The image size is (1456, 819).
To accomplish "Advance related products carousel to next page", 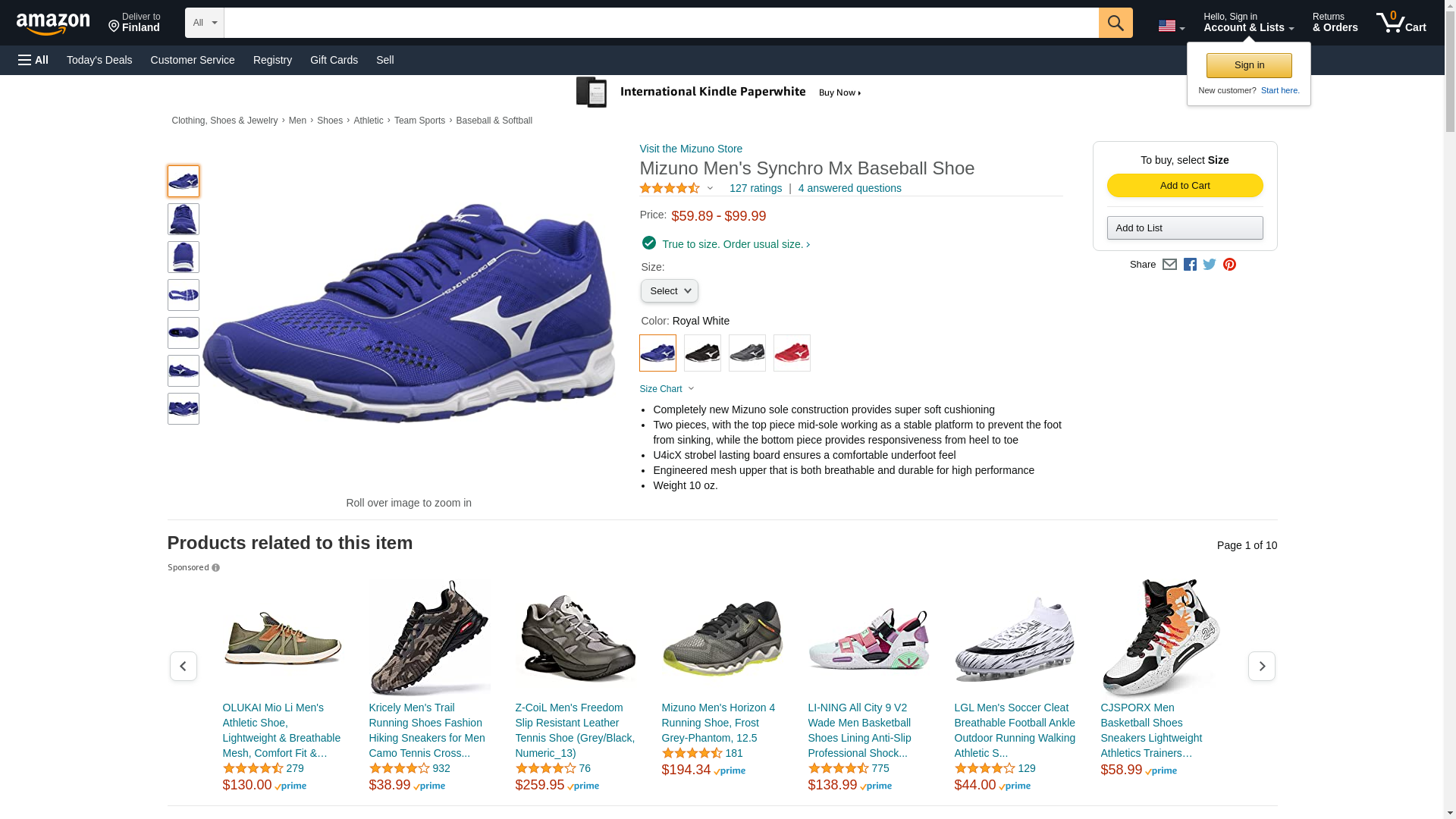I will click(x=1261, y=666).
